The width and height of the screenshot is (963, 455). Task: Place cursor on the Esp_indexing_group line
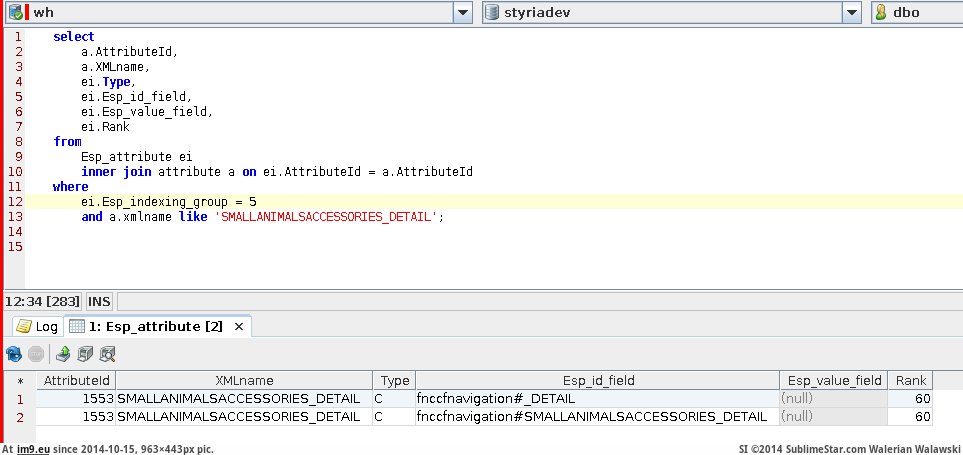(169, 201)
